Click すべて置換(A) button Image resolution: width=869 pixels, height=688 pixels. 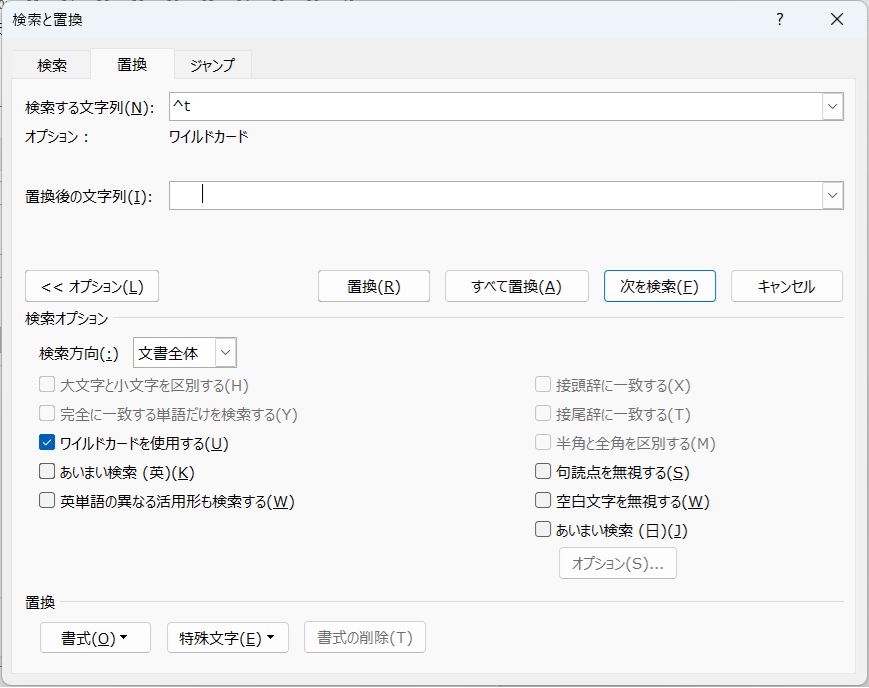[x=516, y=286]
